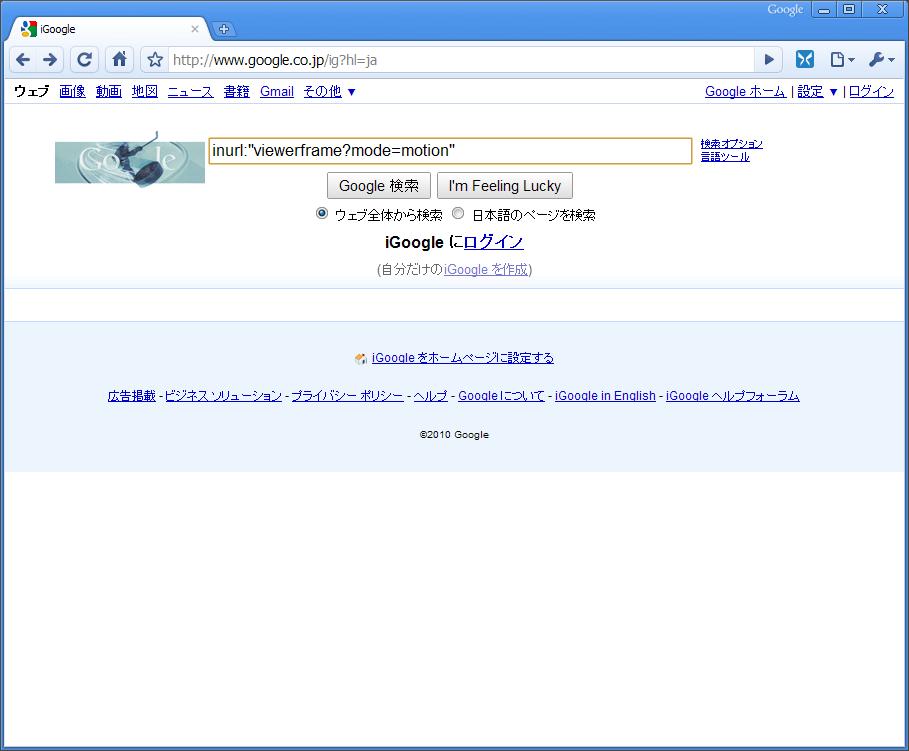This screenshot has width=909, height=751.
Task: Click iGoogle をホームページに設定する link
Action: click(x=463, y=358)
